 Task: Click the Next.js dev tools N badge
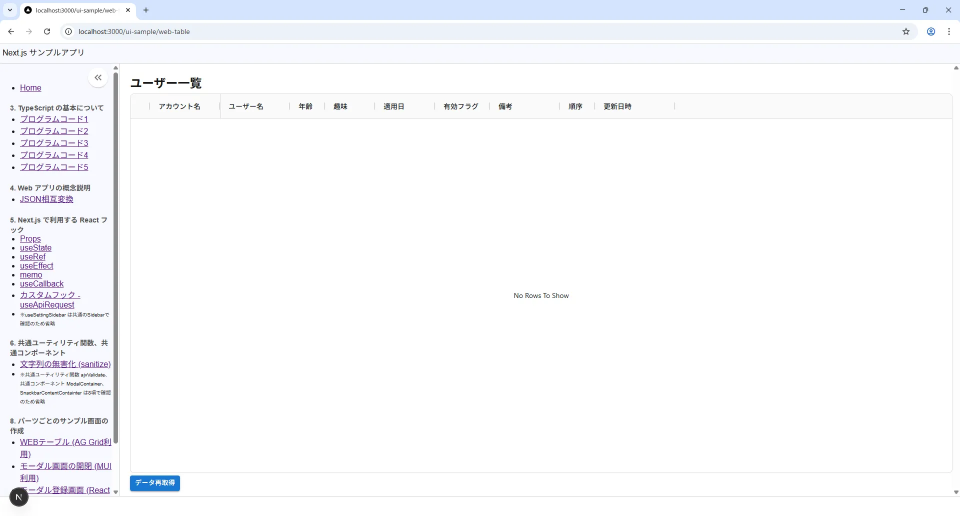click(x=19, y=497)
